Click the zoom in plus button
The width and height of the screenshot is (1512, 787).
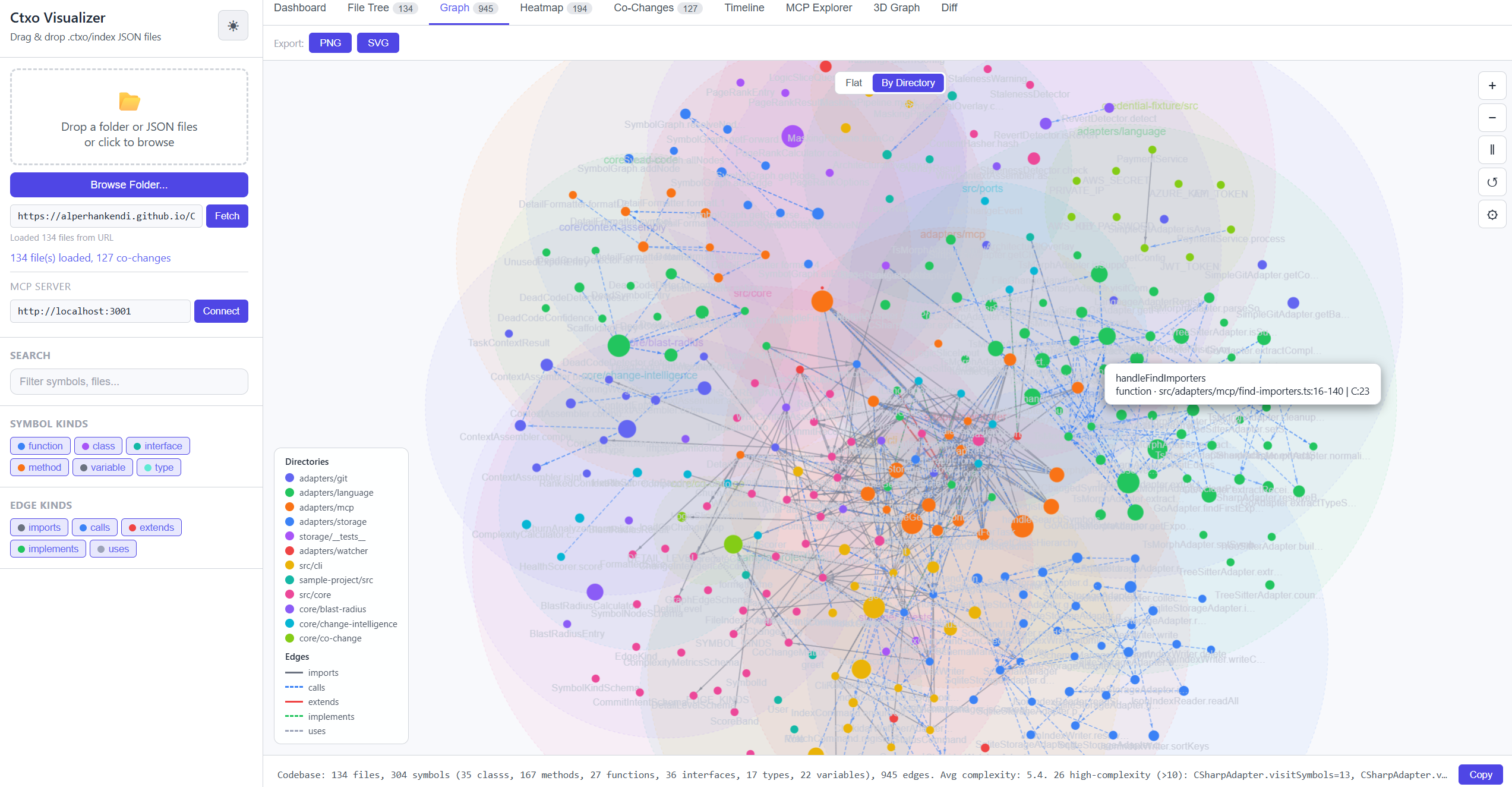click(x=1492, y=86)
